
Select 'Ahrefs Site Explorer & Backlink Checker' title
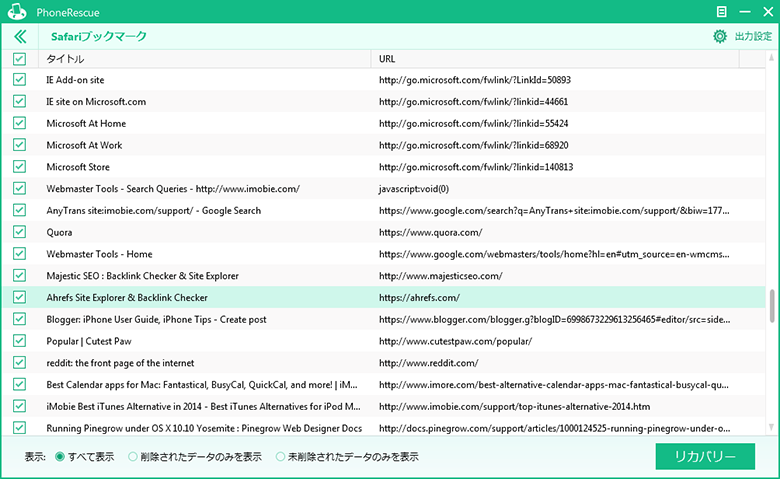[127, 297]
